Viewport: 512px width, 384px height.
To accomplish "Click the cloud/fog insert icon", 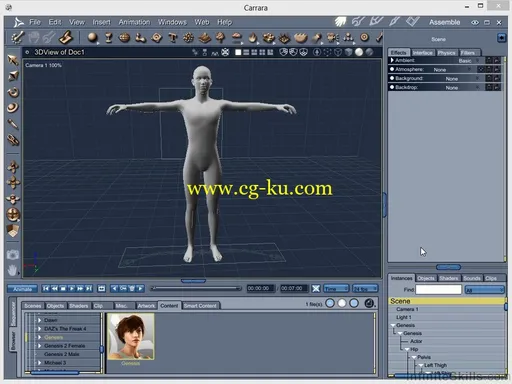I will 237,37.
